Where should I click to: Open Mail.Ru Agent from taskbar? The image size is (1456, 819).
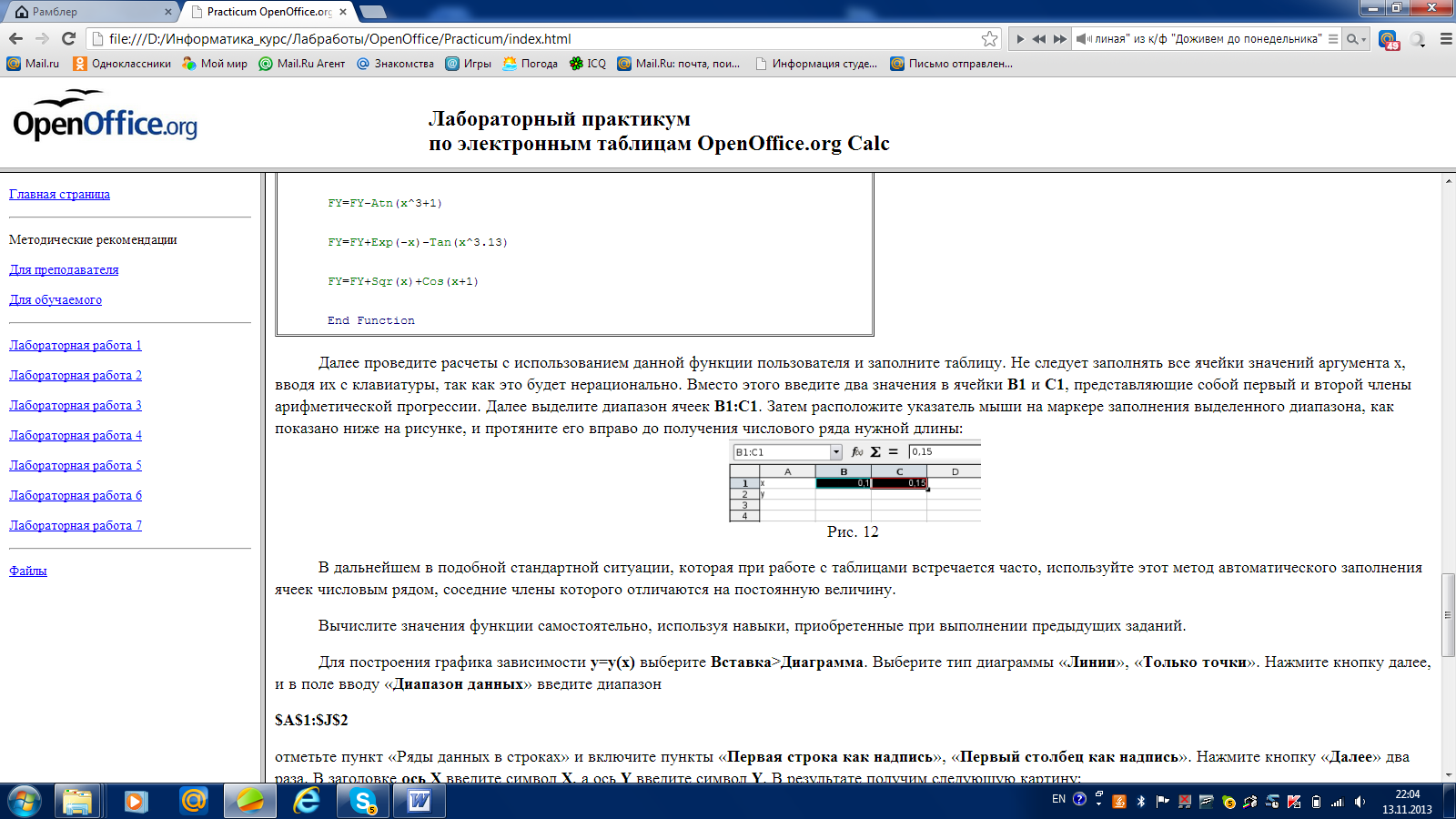pos(193,802)
